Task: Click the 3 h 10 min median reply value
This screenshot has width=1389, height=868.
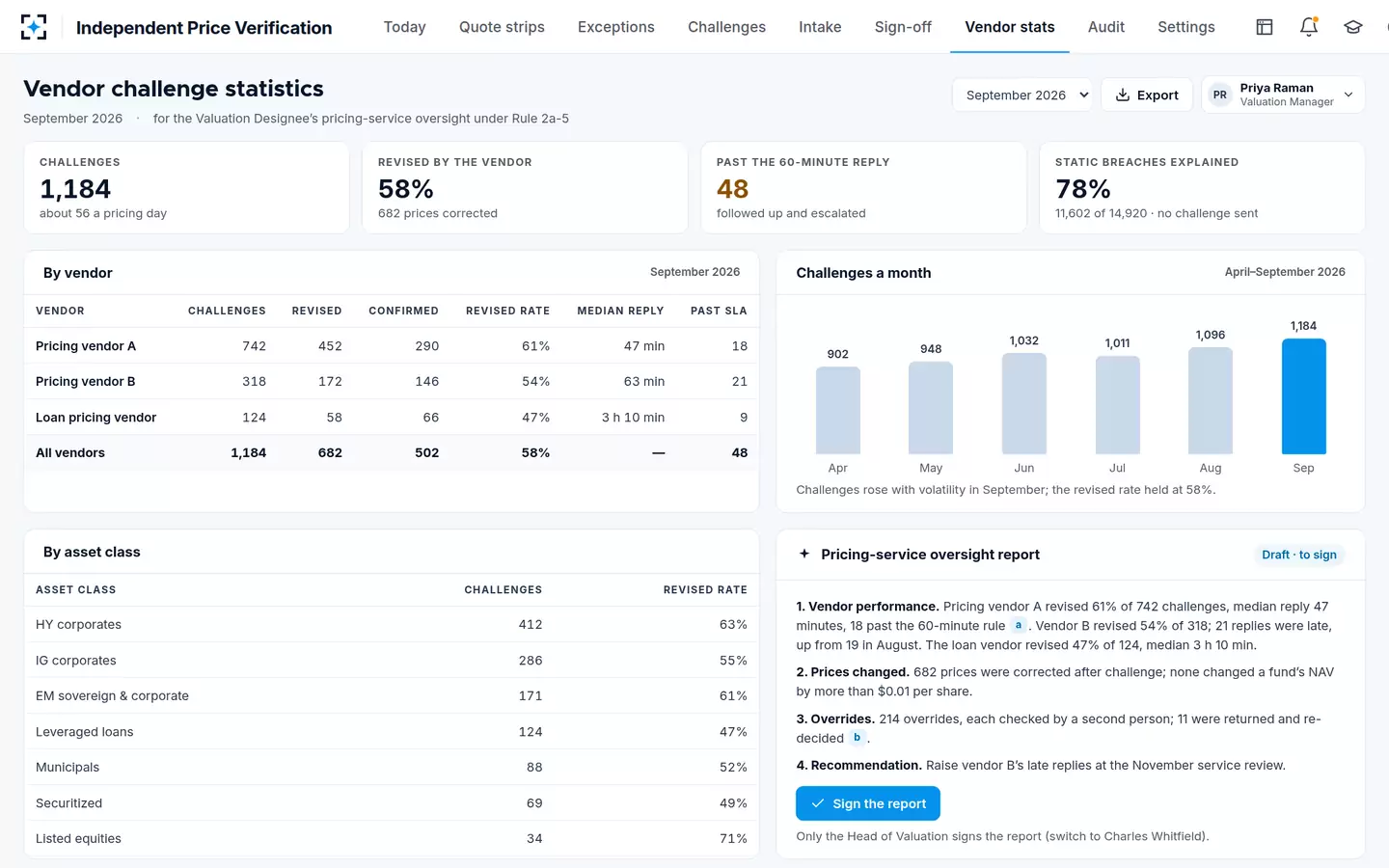Action: point(633,418)
